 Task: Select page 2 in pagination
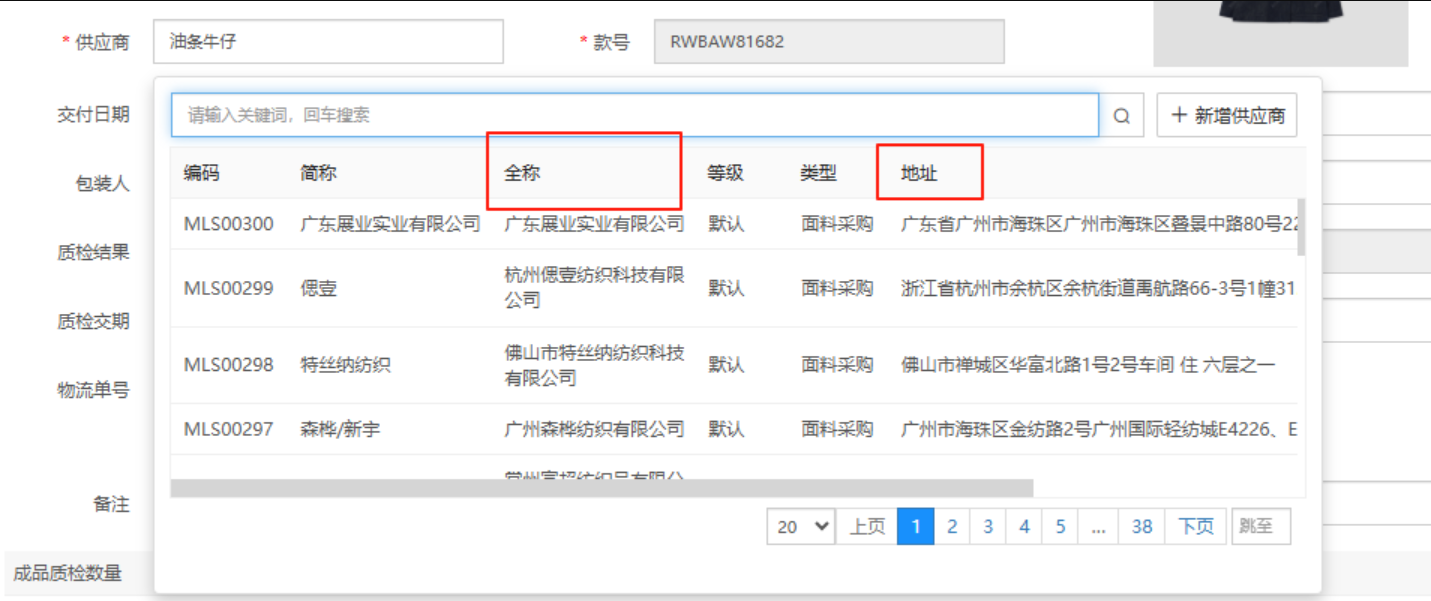(952, 526)
